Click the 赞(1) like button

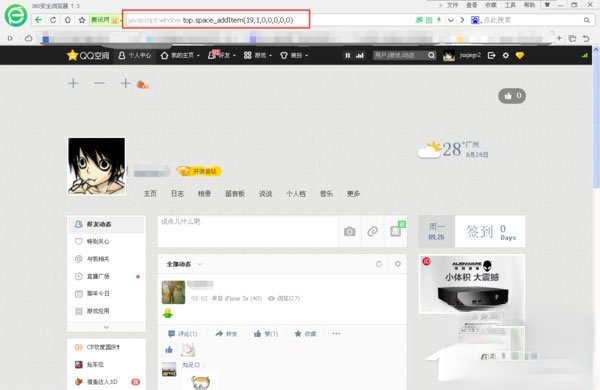(x=266, y=334)
